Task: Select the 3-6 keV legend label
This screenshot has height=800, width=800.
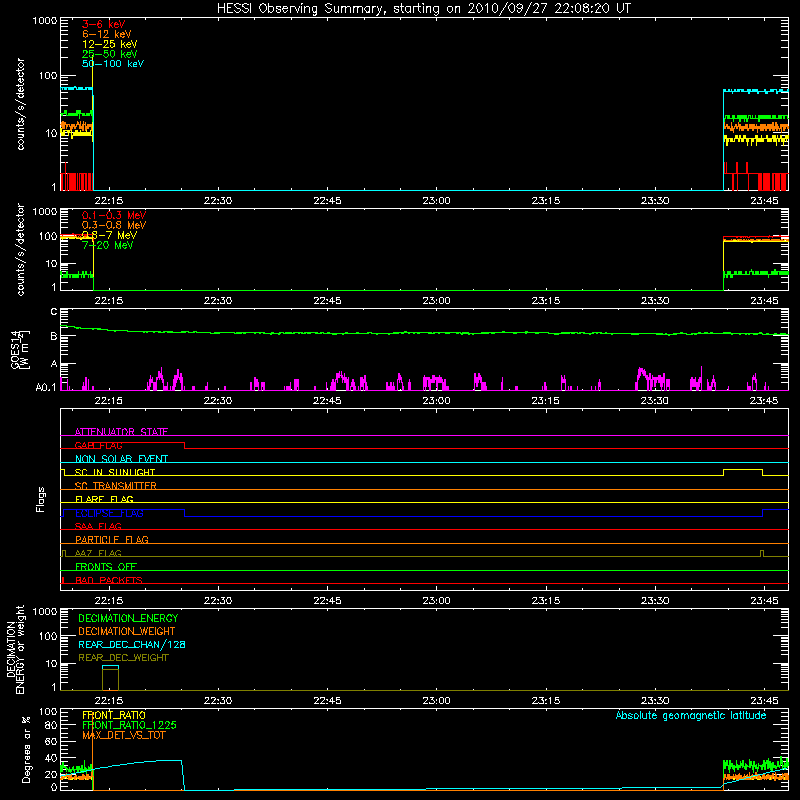Action: (103, 24)
